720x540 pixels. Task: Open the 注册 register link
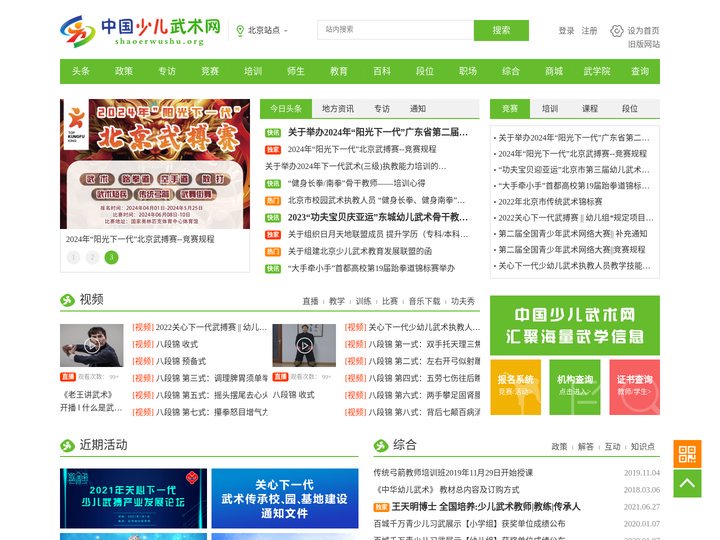pos(589,31)
